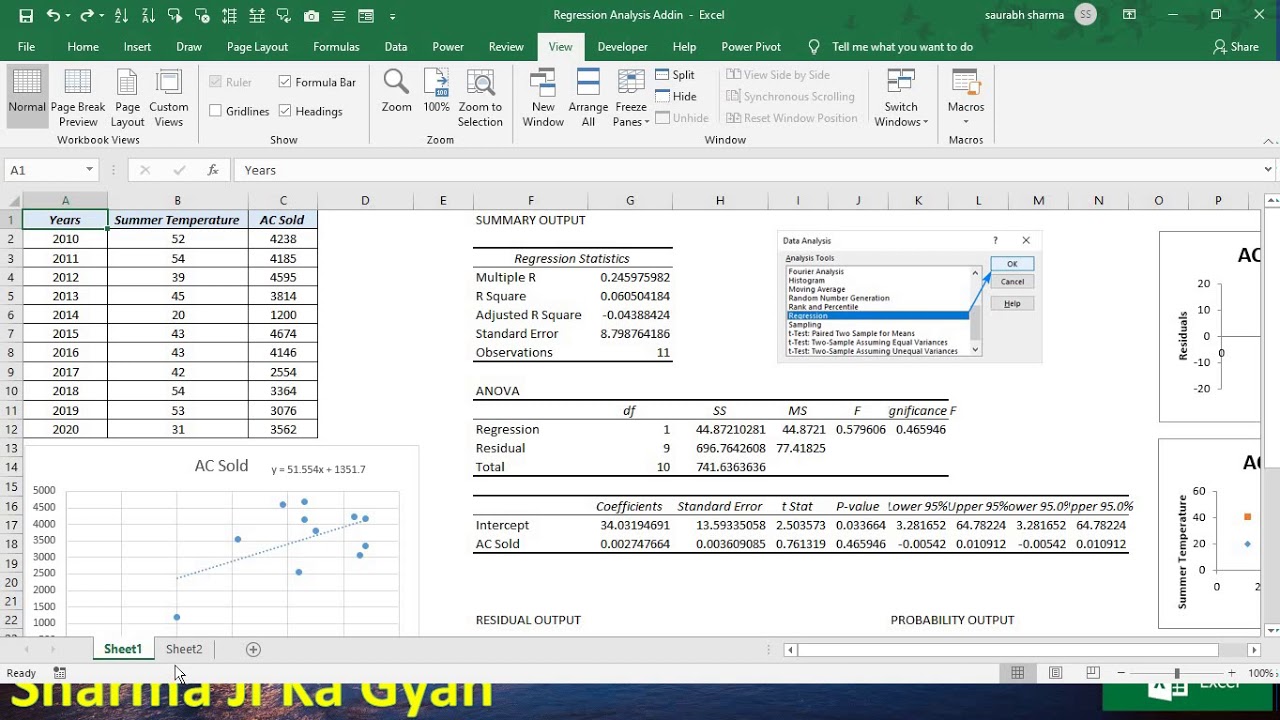Switch to the Home tab
1280x720 pixels.
tap(83, 47)
